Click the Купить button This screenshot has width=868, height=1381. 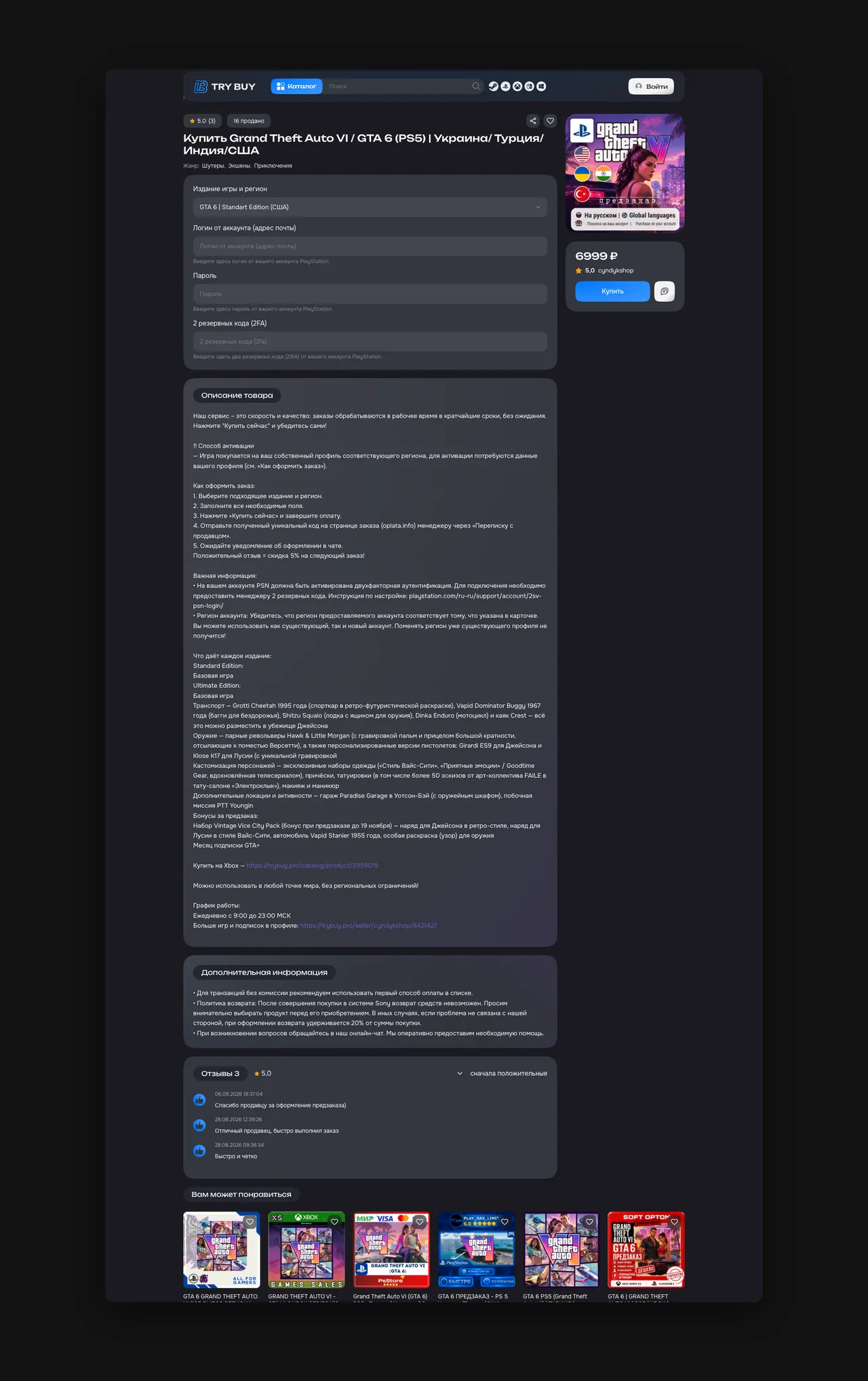(x=612, y=291)
